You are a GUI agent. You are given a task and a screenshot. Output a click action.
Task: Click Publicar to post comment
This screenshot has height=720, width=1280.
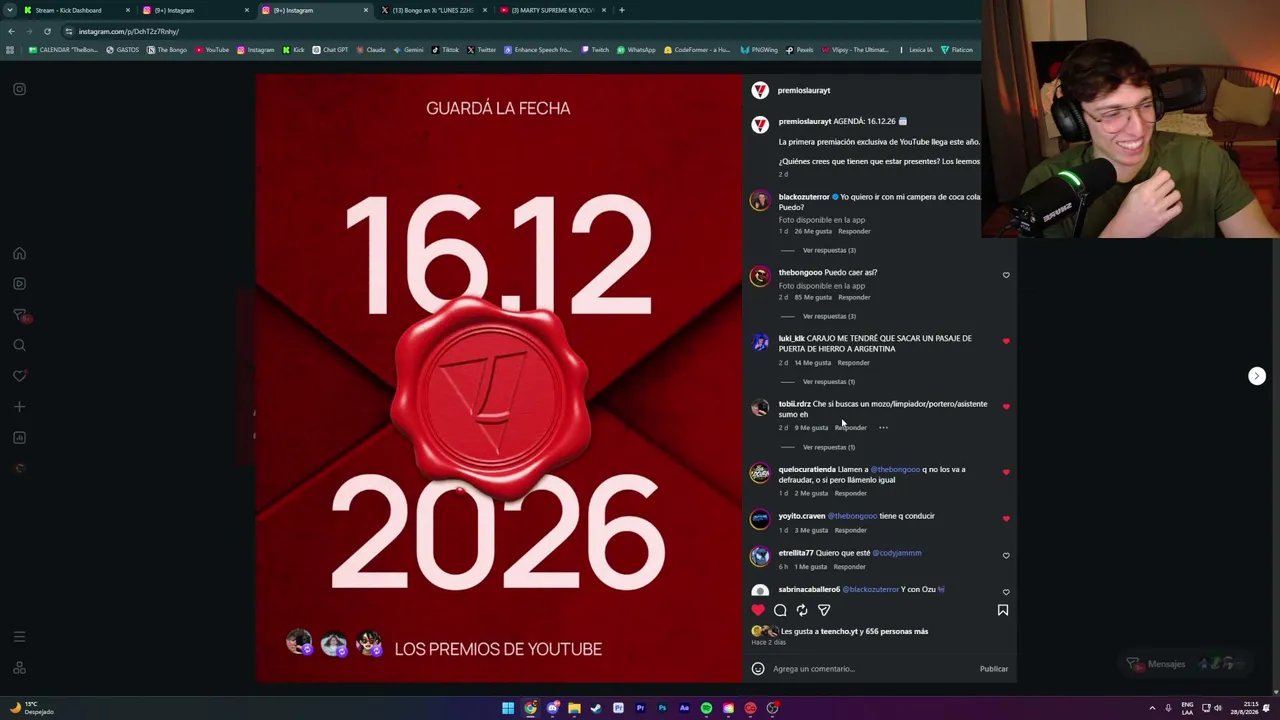point(994,669)
